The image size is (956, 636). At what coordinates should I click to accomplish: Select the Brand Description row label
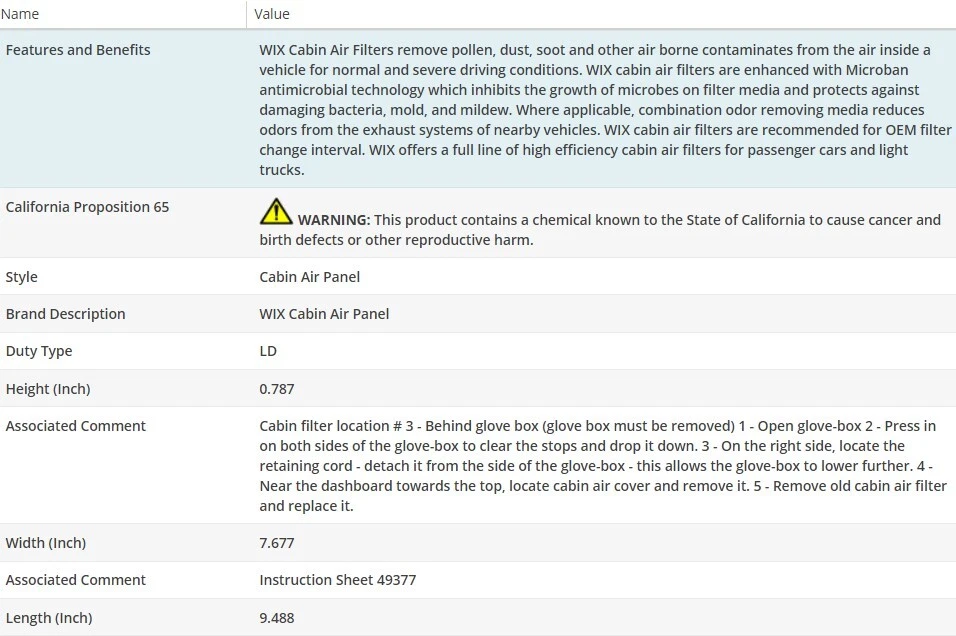pos(65,314)
